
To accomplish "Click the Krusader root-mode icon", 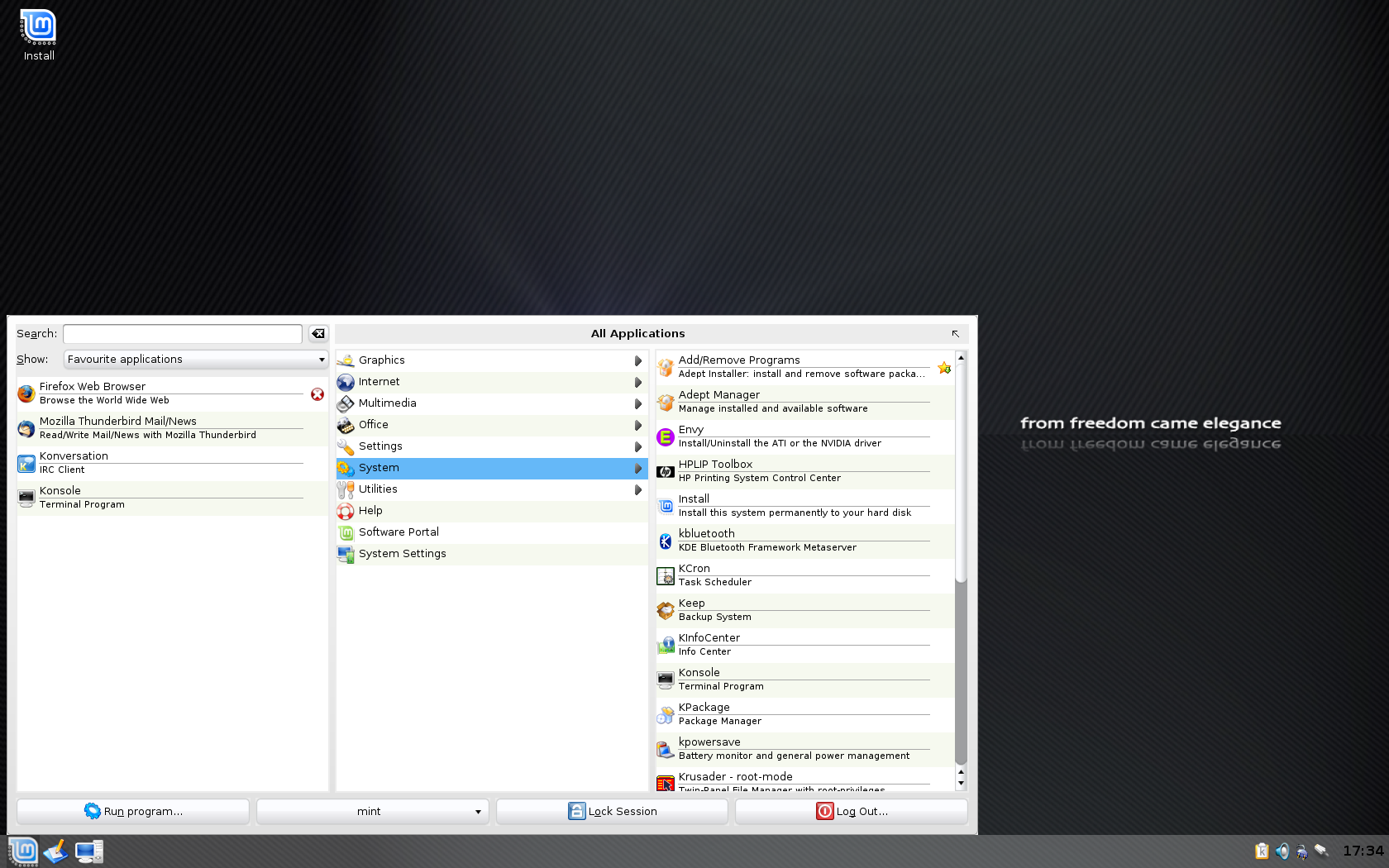I will [666, 782].
